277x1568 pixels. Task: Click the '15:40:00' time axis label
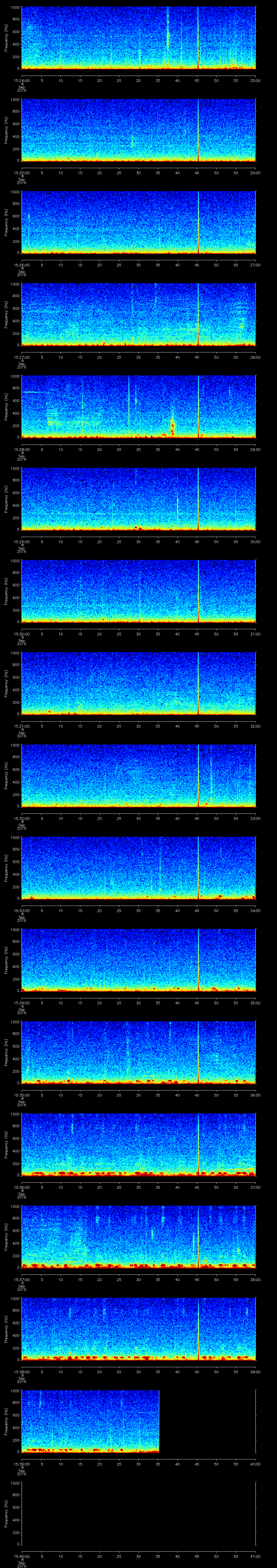pos(22,1556)
